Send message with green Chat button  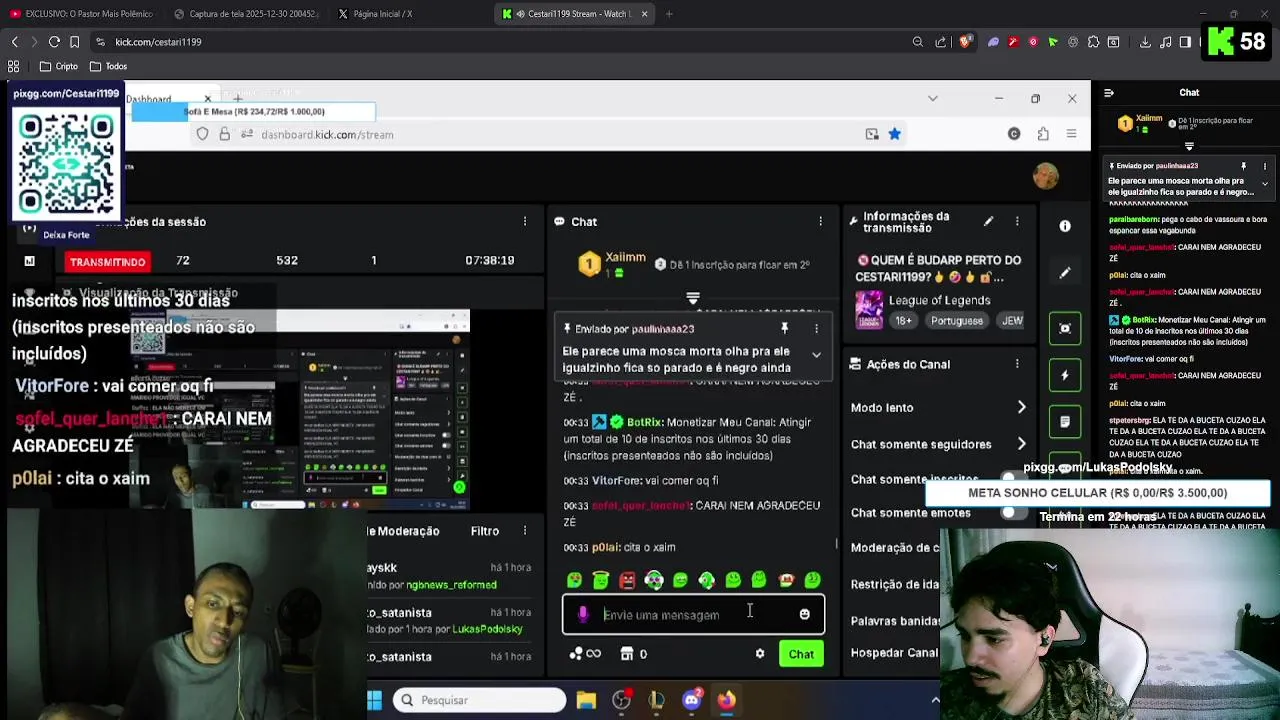[x=801, y=654]
